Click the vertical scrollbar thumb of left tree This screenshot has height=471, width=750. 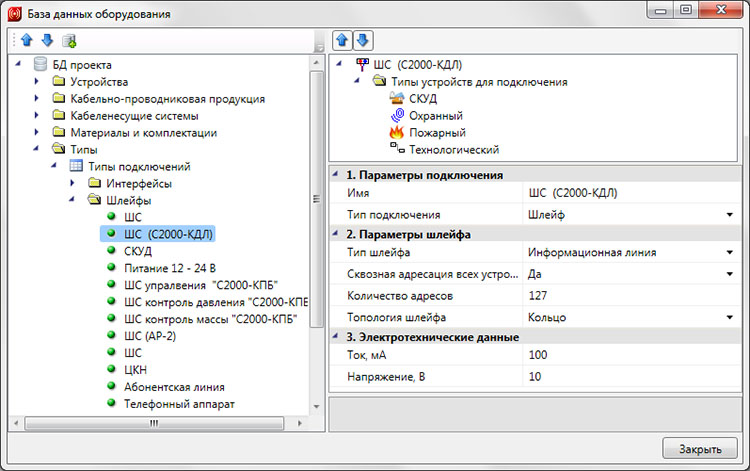pyautogui.click(x=316, y=199)
